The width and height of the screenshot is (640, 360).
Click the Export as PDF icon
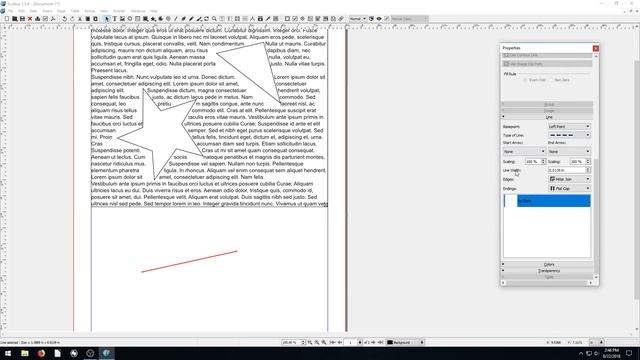pyautogui.click(x=53, y=19)
